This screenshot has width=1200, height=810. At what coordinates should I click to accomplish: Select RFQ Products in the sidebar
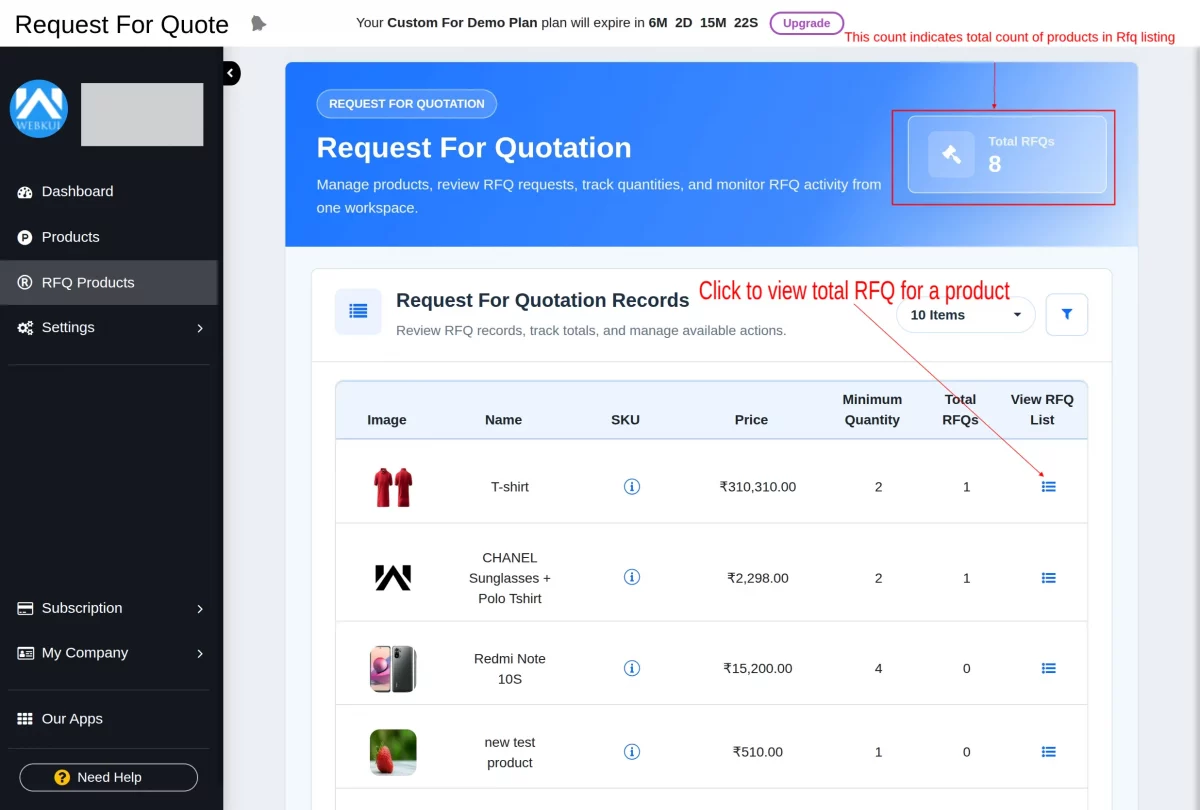[109, 283]
